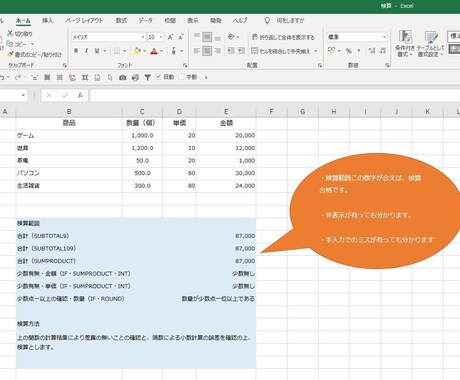460x380 pixels.
Task: Toggle italic formatting
Action: tap(86, 51)
